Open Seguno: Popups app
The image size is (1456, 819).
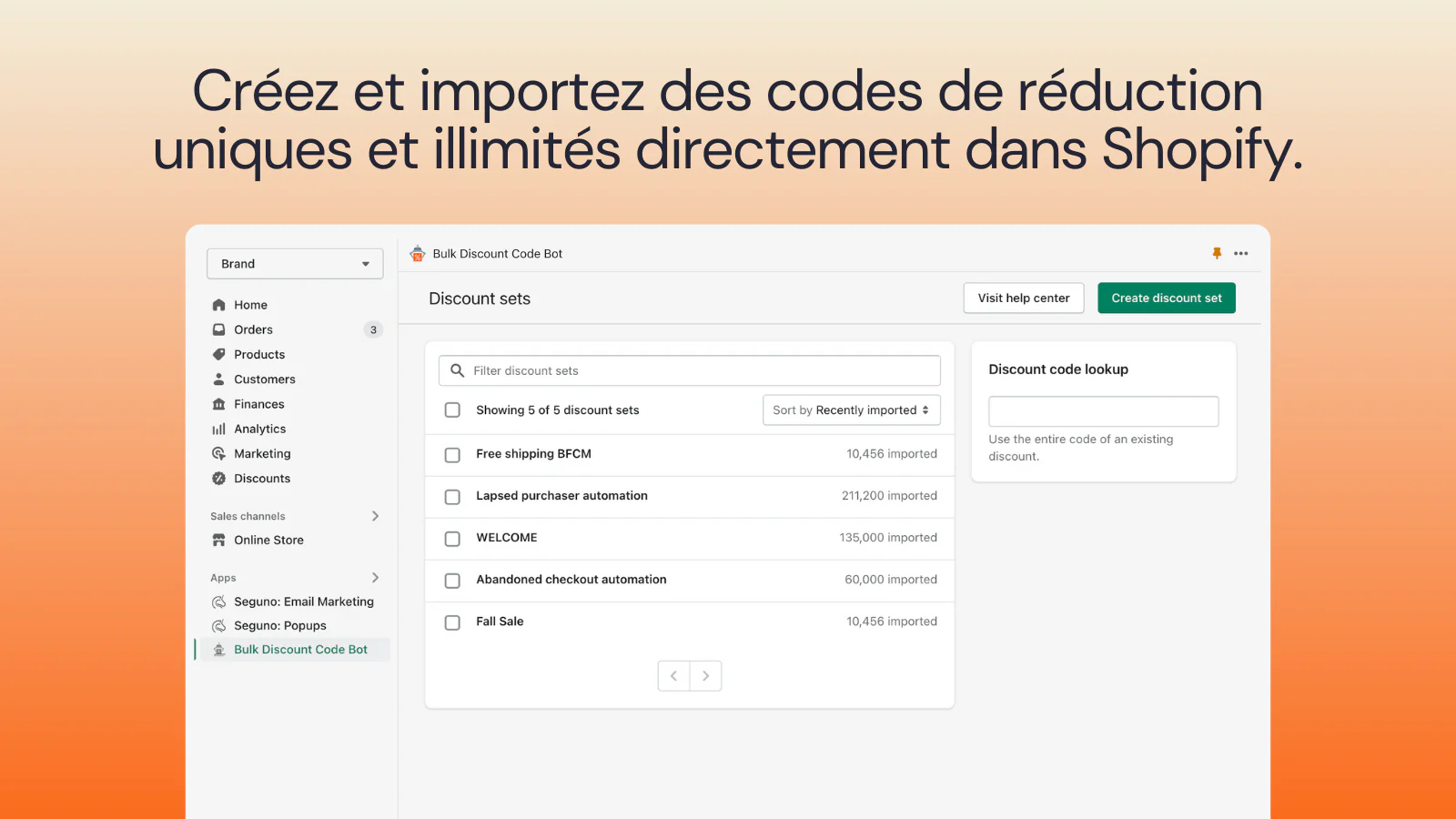[x=280, y=625]
